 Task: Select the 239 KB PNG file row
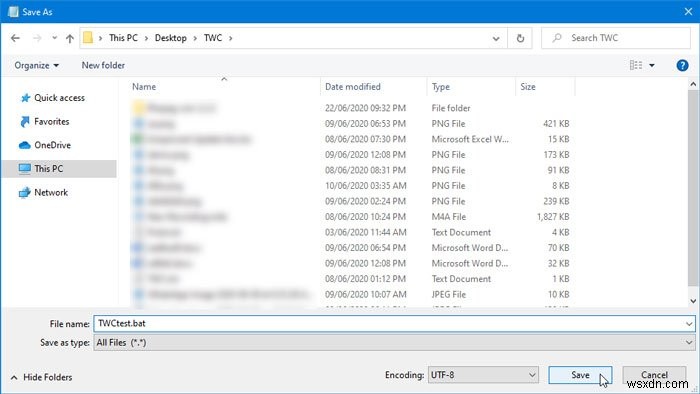click(352, 201)
